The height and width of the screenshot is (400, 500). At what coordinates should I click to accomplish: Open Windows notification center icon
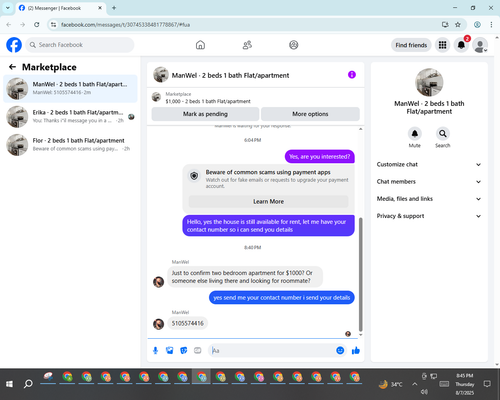click(x=487, y=384)
